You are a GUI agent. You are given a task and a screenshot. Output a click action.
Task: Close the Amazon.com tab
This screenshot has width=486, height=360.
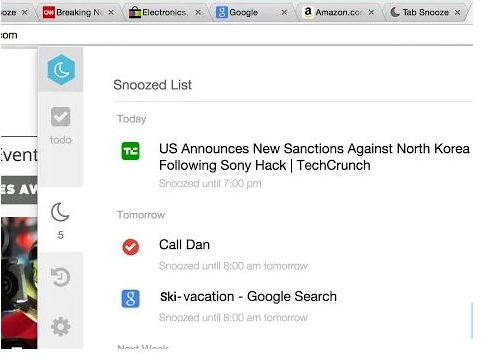pos(371,13)
